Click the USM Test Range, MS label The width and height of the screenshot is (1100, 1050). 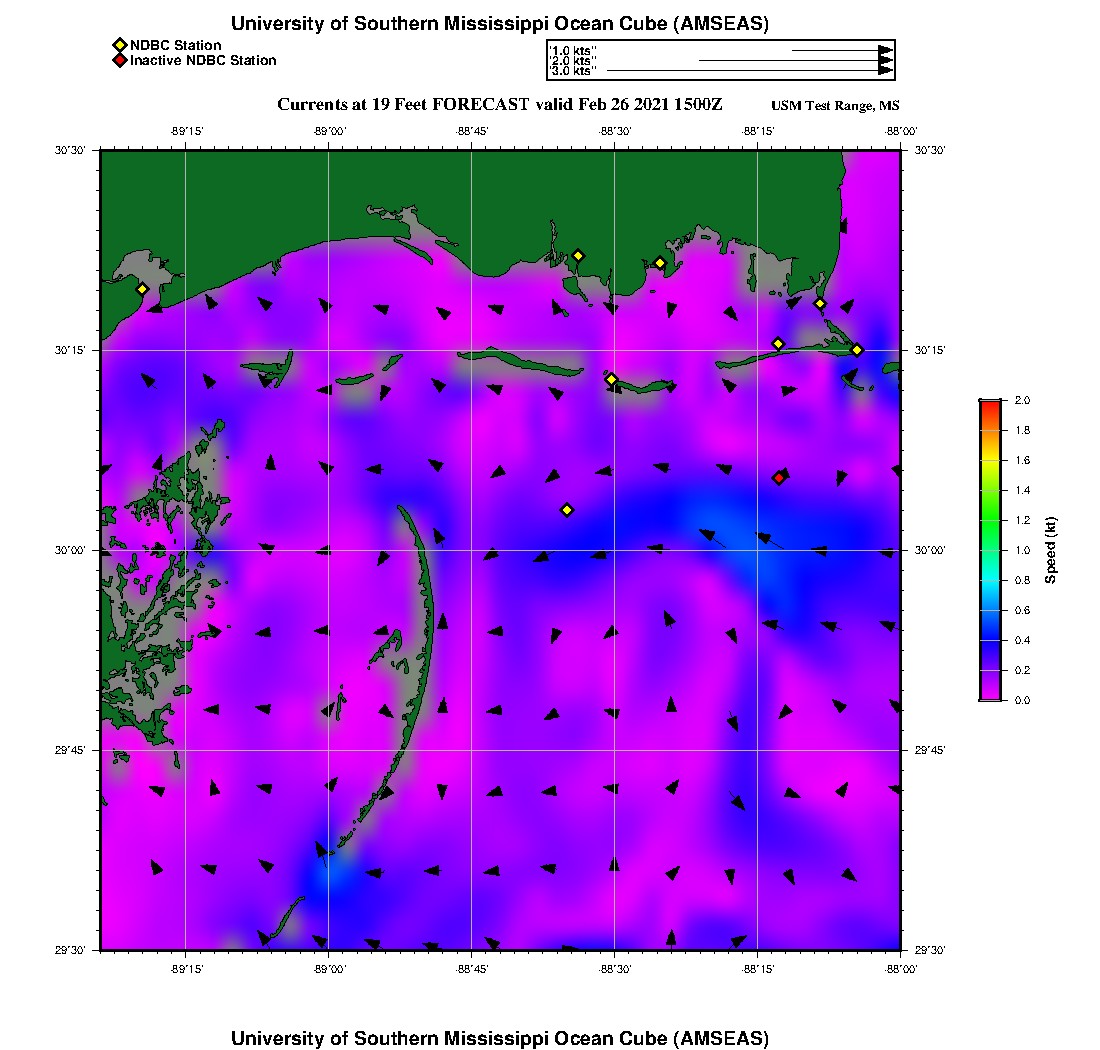tap(835, 106)
